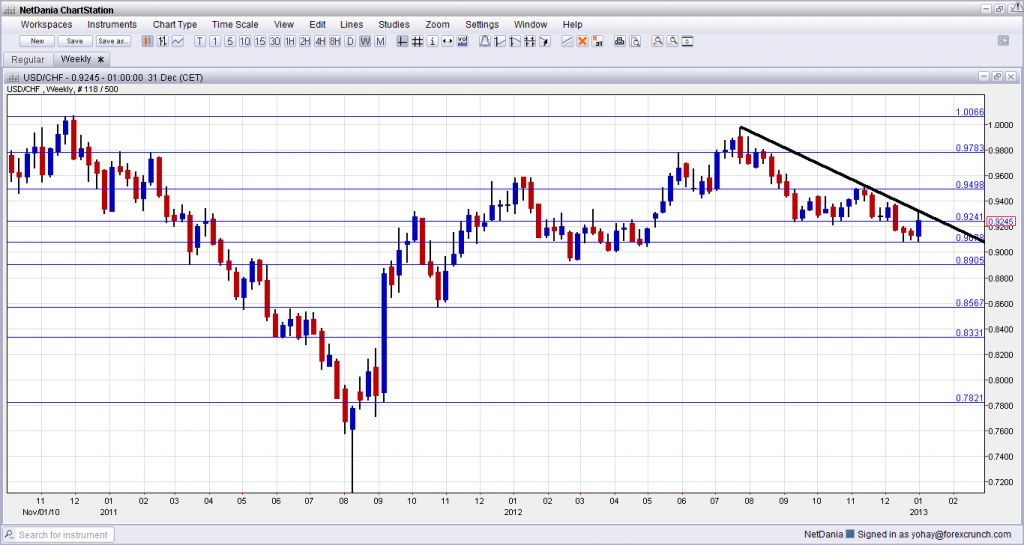Click the delete all lines icon
Screen dimensions: 1024x545
[x=597, y=41]
